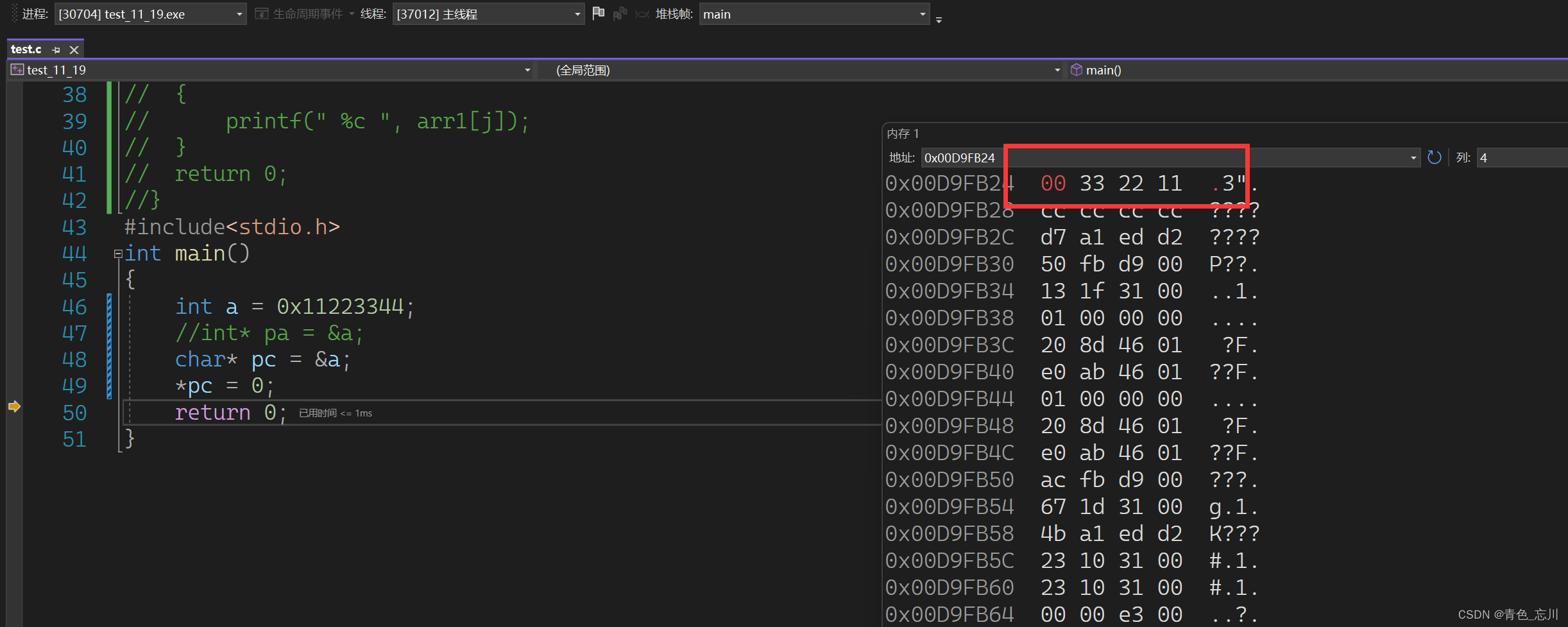Image resolution: width=1568 pixels, height=627 pixels.
Task: Click commented line 47 '//int* pa = &a;'
Action: point(269,333)
